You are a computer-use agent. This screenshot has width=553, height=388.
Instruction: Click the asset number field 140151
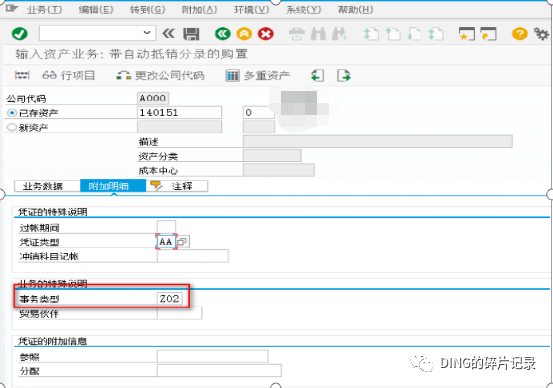180,113
